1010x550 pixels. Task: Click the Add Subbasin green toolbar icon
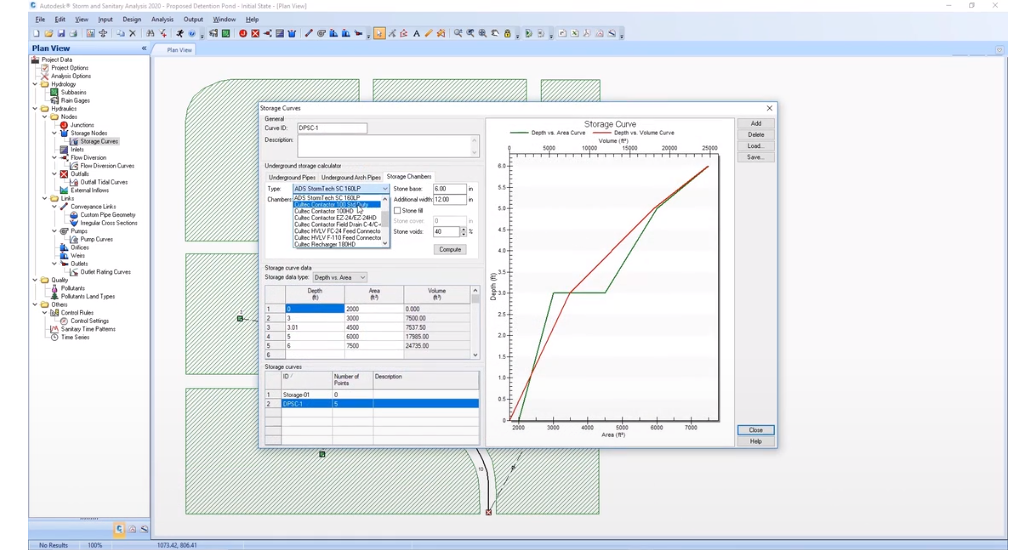click(x=226, y=33)
